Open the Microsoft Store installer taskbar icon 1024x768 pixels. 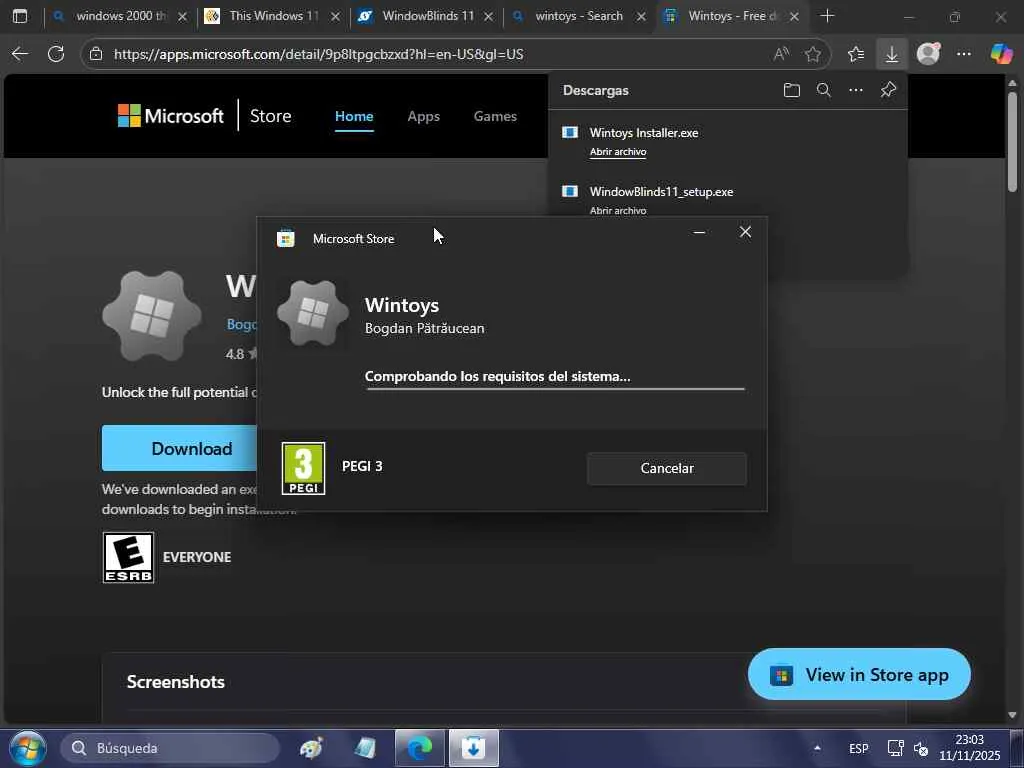click(473, 748)
